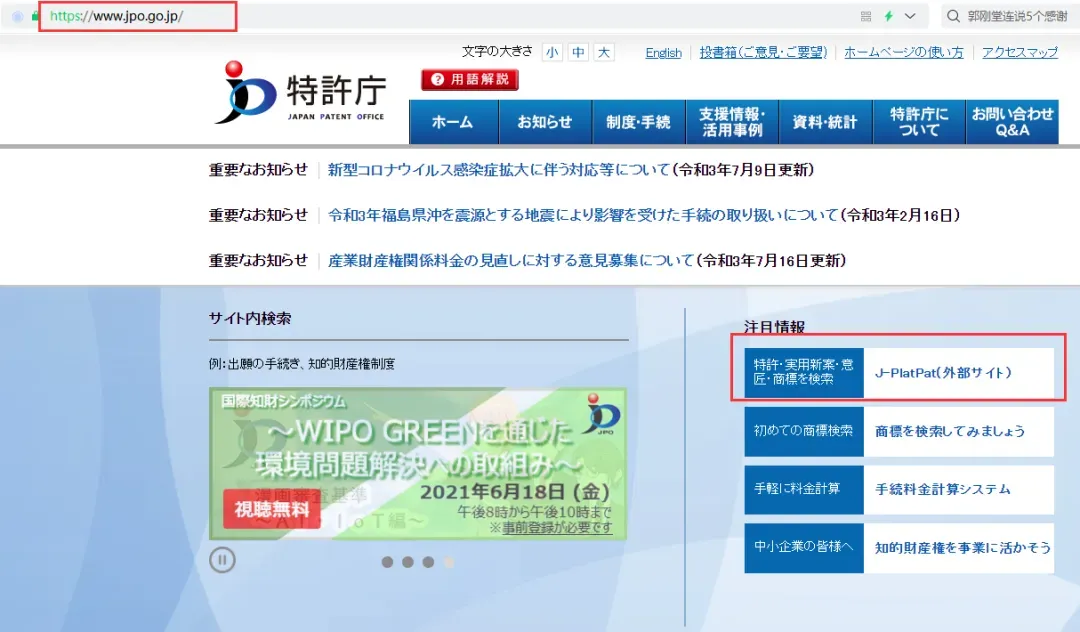Select the ホーム navigation tab
This screenshot has width=1080, height=632.
453,122
